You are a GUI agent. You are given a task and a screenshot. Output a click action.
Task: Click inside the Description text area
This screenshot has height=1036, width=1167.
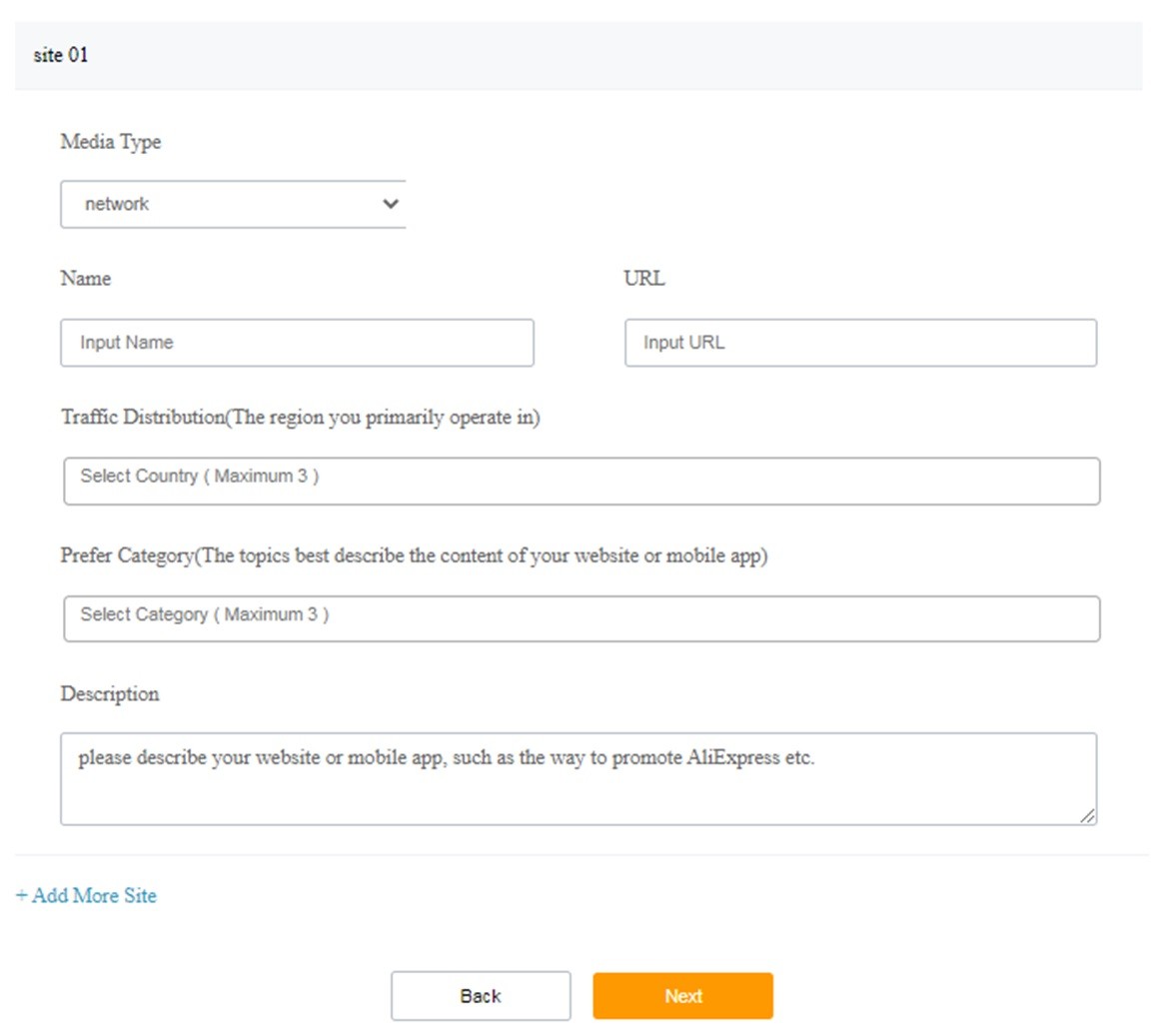[578, 779]
